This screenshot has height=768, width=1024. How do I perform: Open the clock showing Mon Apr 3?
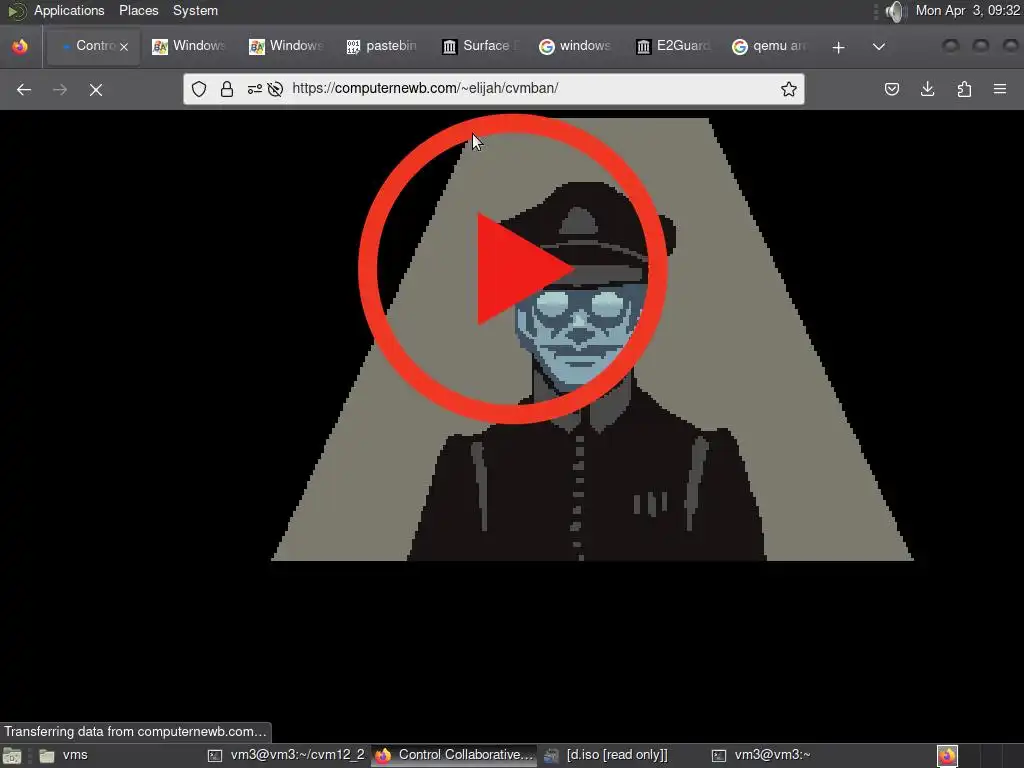967,10
